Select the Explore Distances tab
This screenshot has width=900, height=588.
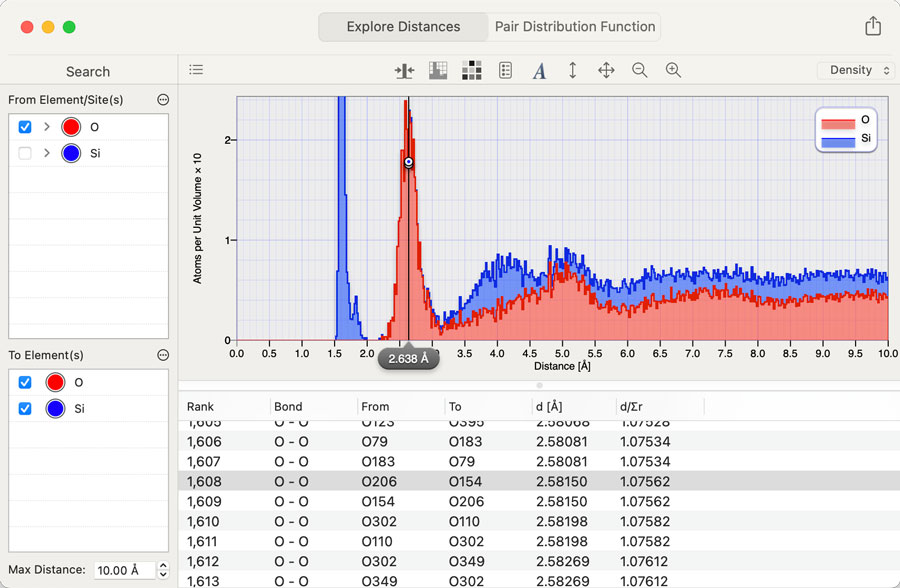pos(403,27)
